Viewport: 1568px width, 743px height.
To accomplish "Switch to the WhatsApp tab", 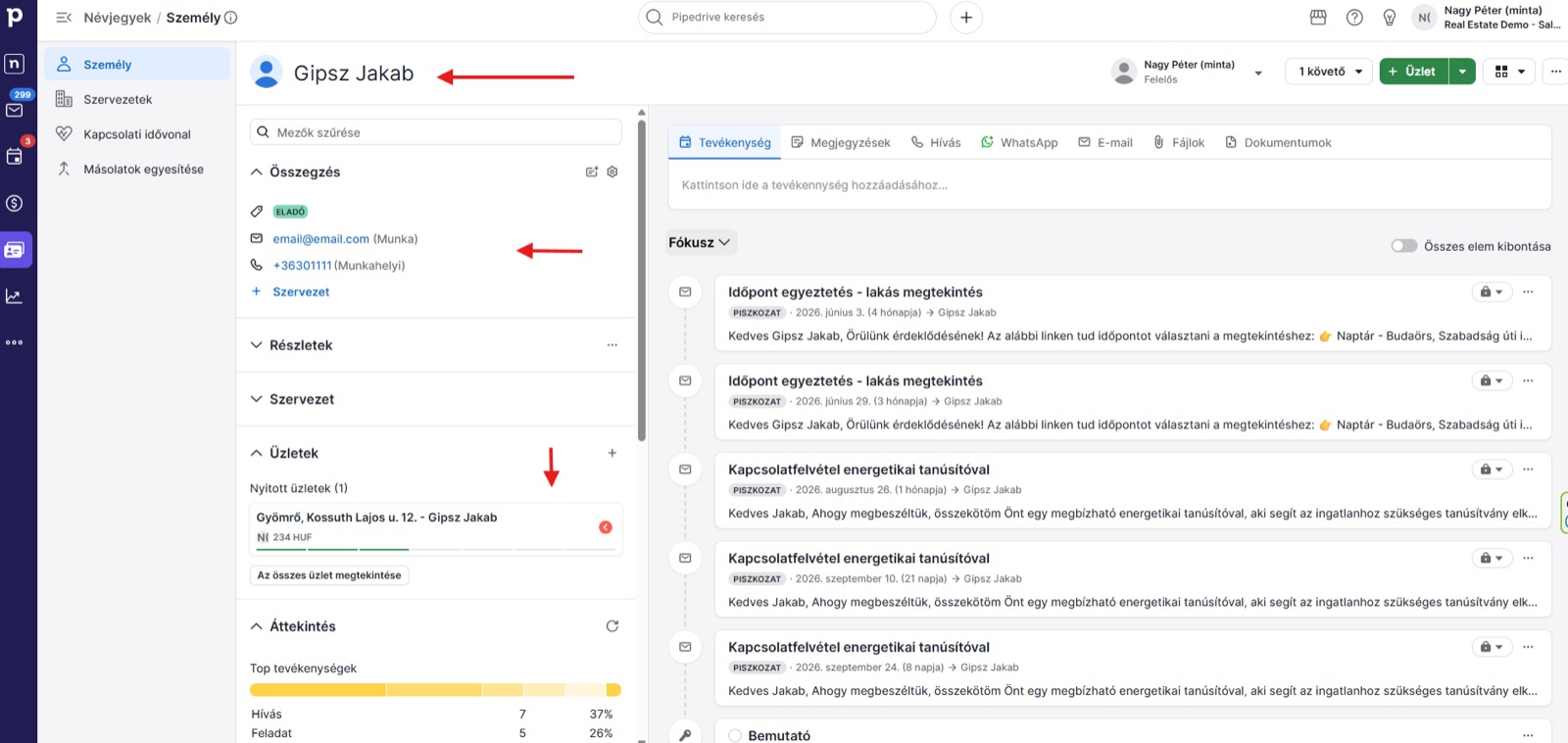I will pyautogui.click(x=1019, y=143).
